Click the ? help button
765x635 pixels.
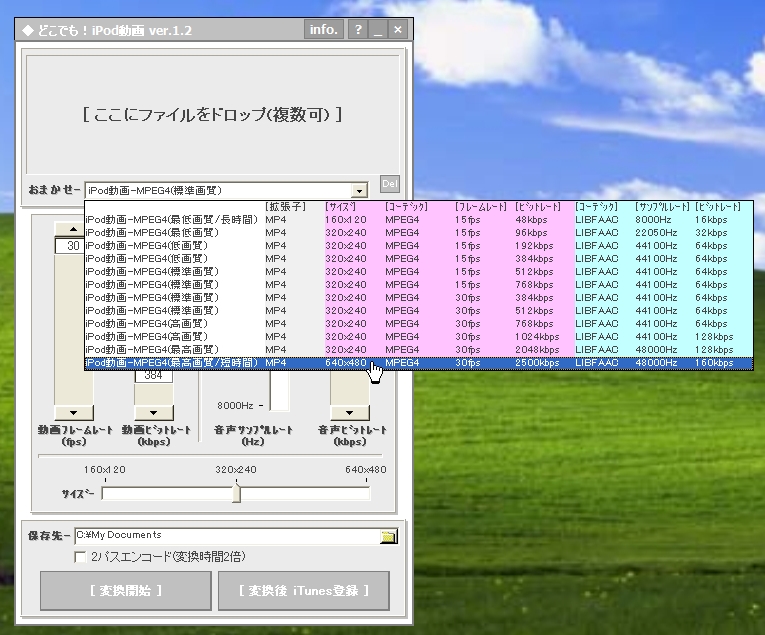(x=358, y=30)
